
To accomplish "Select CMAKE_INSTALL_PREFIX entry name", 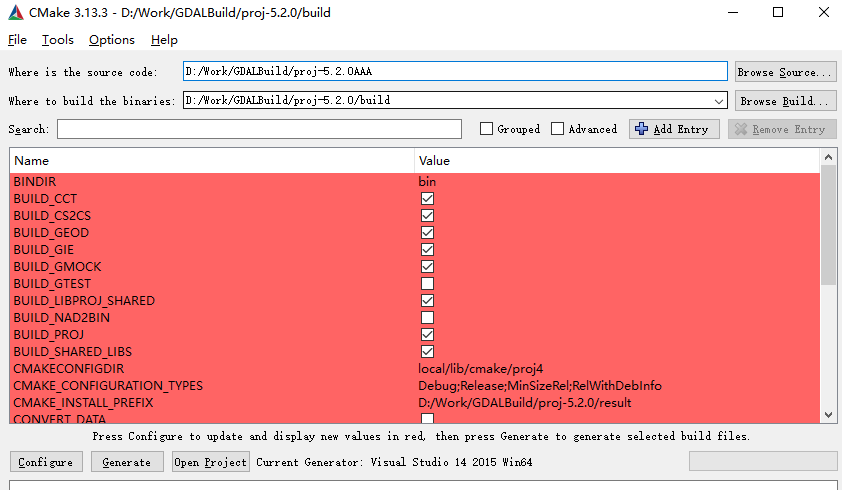I will click(x=83, y=403).
